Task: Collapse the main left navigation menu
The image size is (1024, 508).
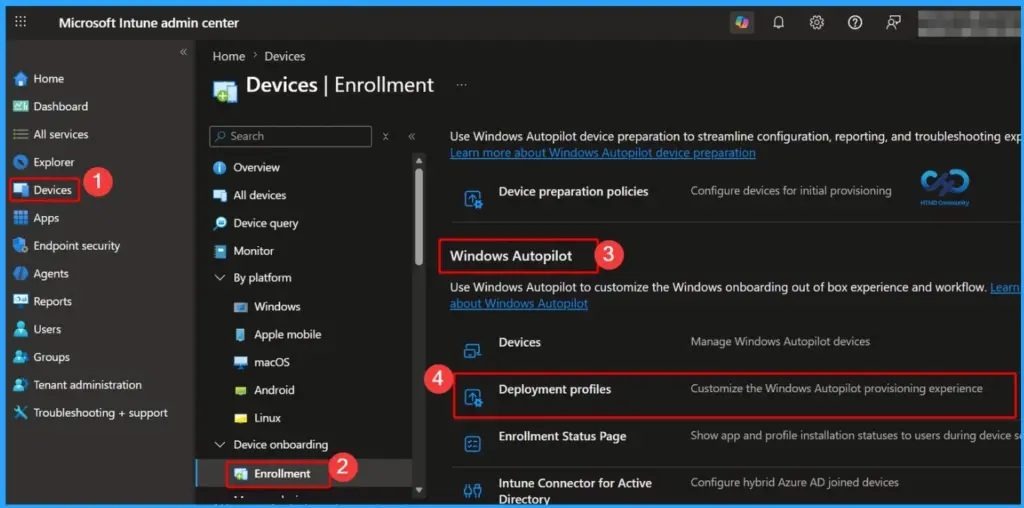Action: pyautogui.click(x=184, y=52)
